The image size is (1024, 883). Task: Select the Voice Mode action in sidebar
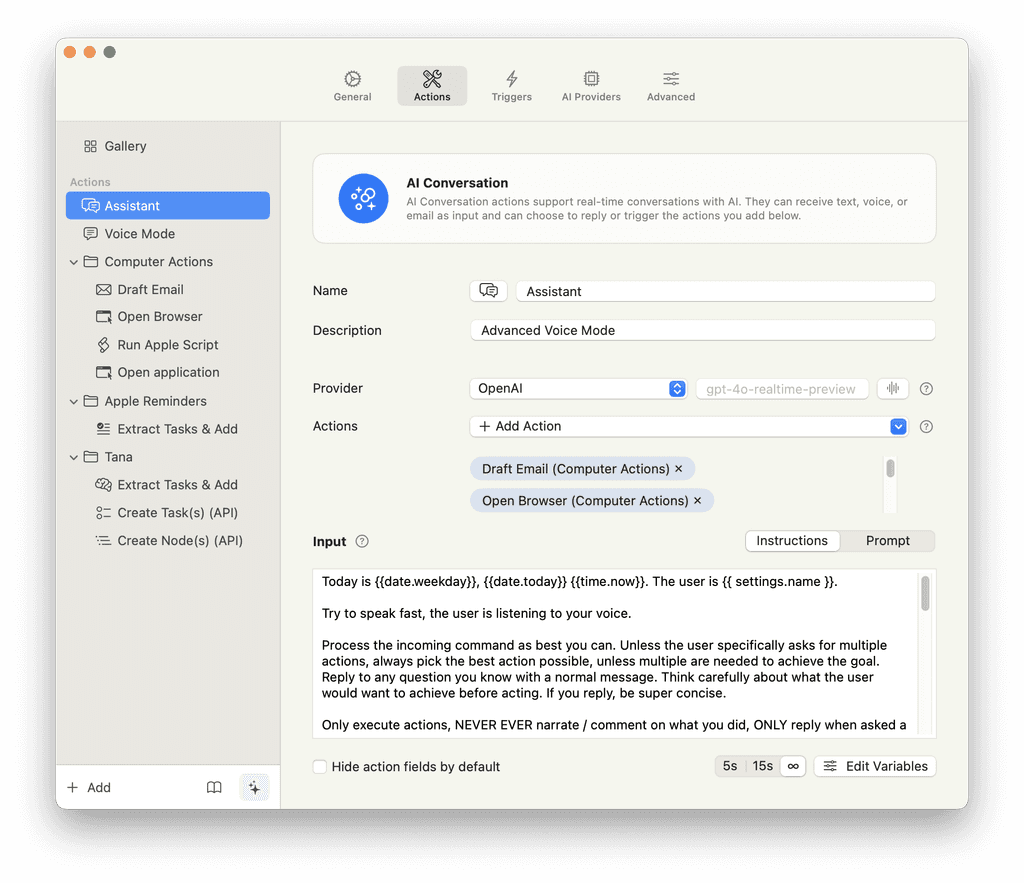tap(139, 233)
